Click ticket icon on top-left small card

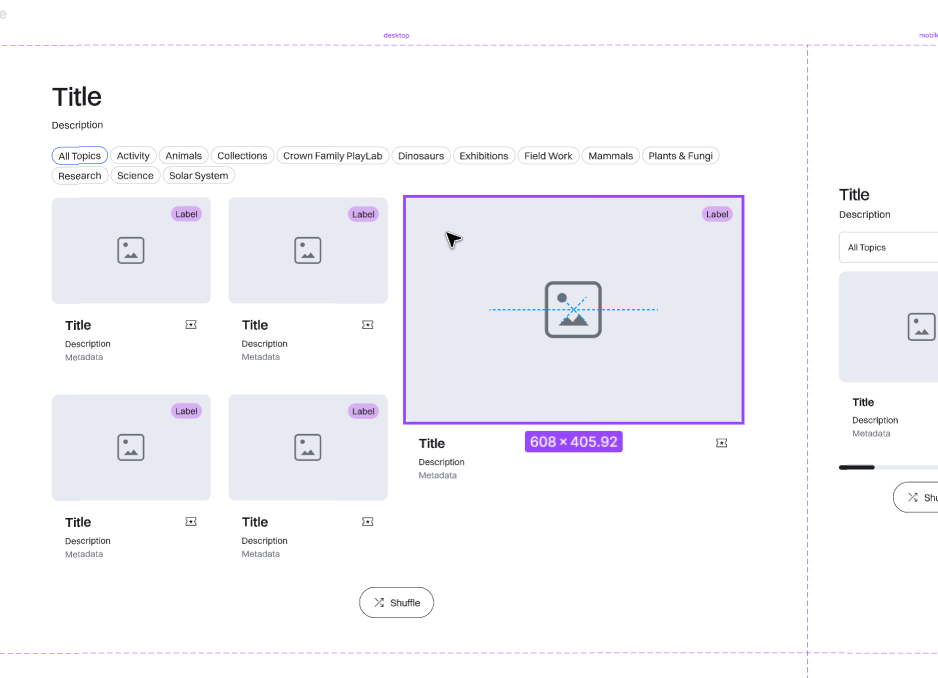(x=191, y=325)
